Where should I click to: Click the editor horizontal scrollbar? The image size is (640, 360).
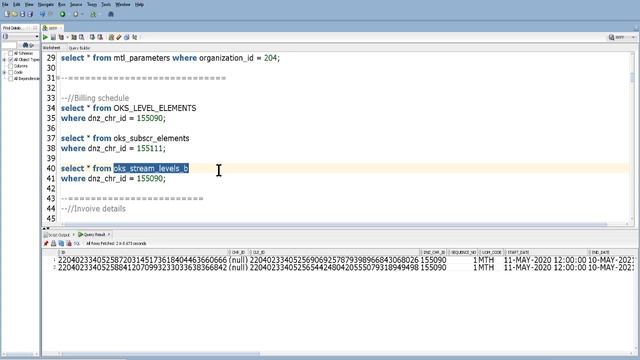[335, 224]
